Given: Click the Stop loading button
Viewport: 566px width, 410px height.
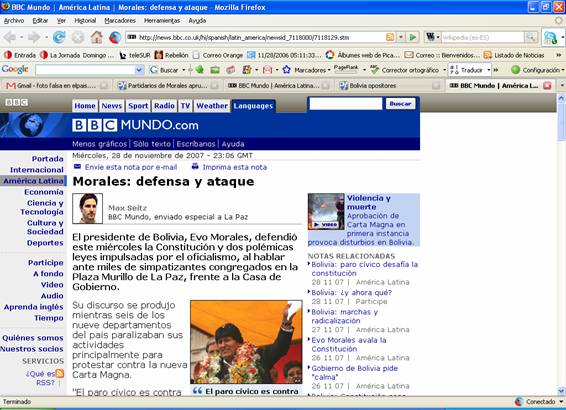Looking at the screenshot, I should pyautogui.click(x=78, y=37).
